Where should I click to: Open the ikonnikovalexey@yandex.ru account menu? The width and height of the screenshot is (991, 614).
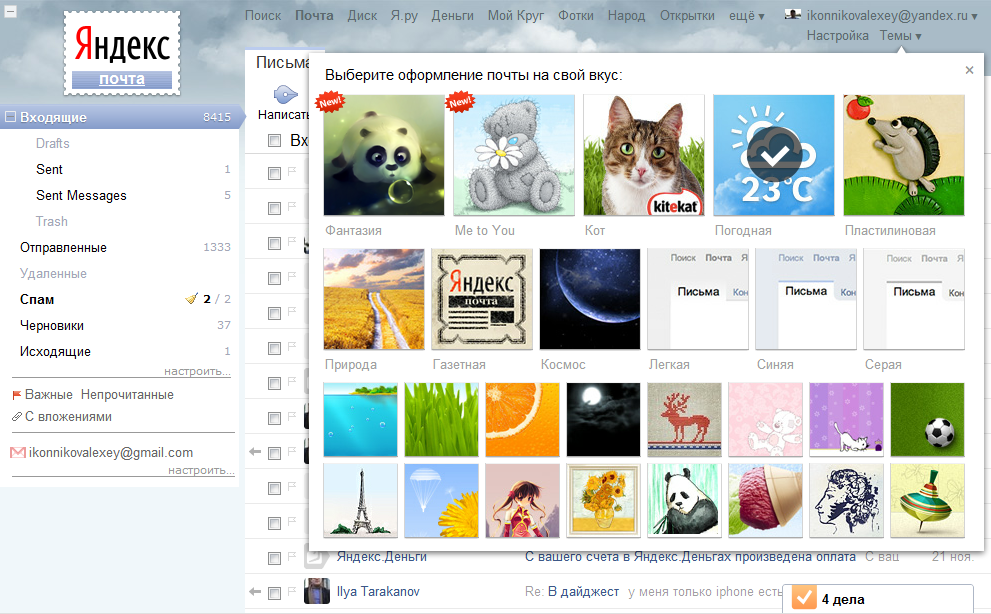(x=892, y=16)
